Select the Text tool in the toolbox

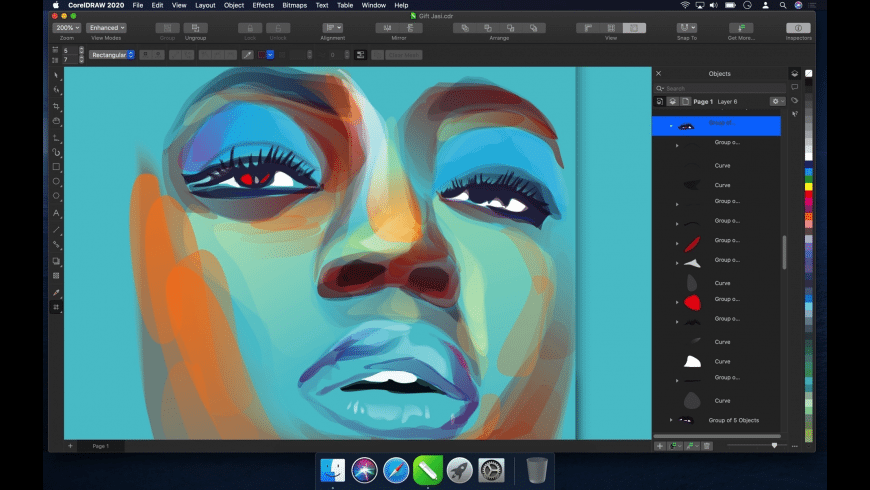(56, 213)
